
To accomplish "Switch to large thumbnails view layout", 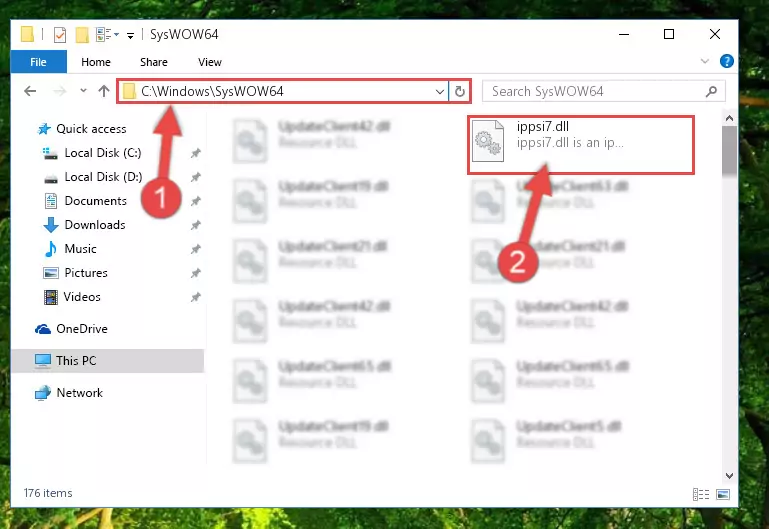I will point(723,494).
